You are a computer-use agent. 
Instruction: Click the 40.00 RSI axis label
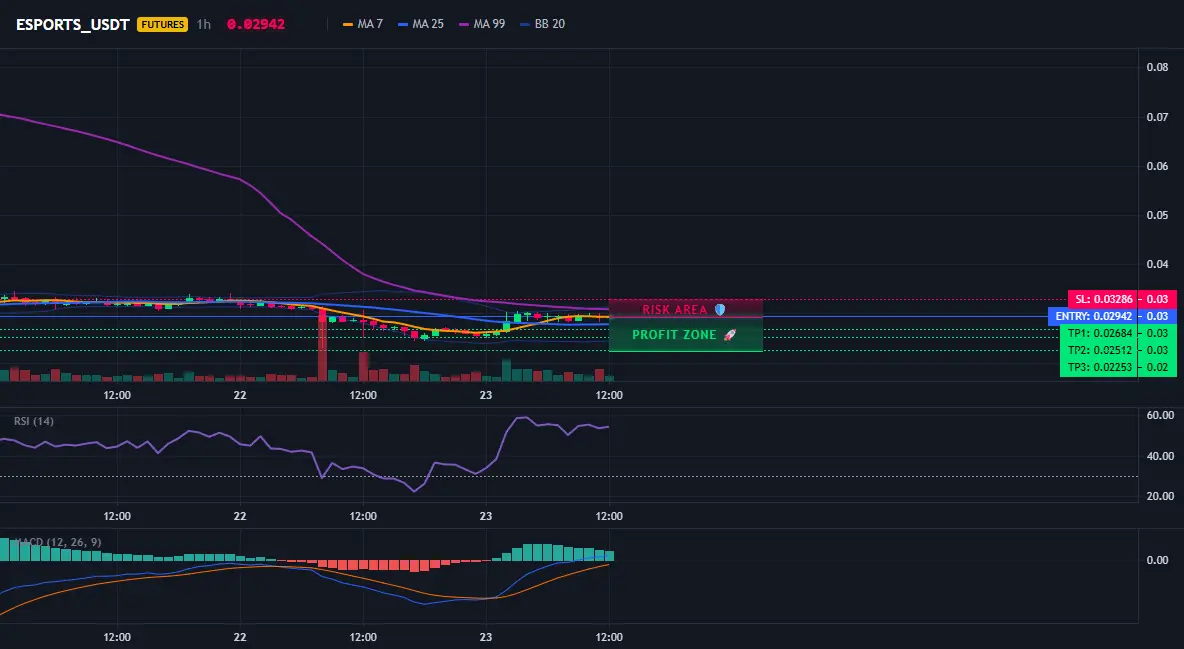click(1161, 456)
